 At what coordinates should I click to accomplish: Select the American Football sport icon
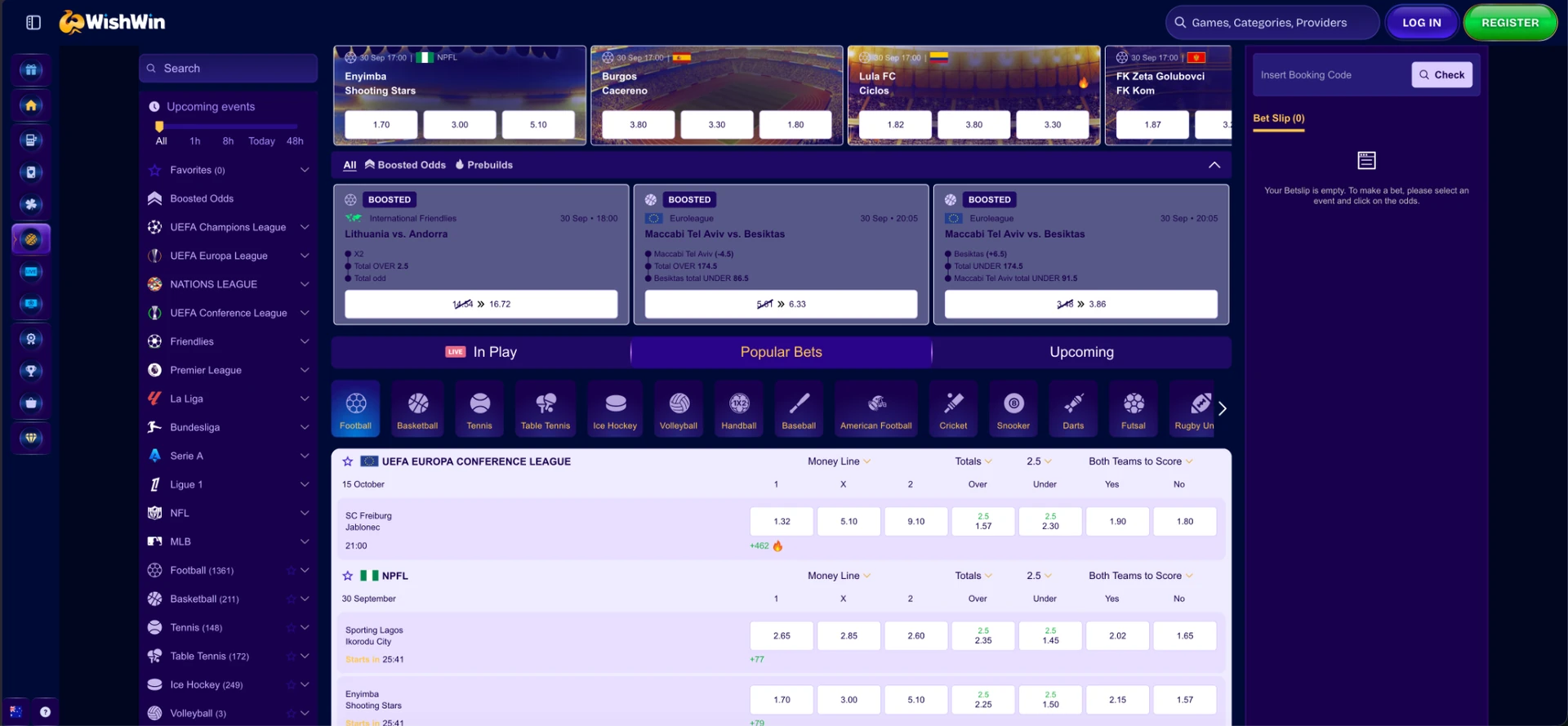876,408
